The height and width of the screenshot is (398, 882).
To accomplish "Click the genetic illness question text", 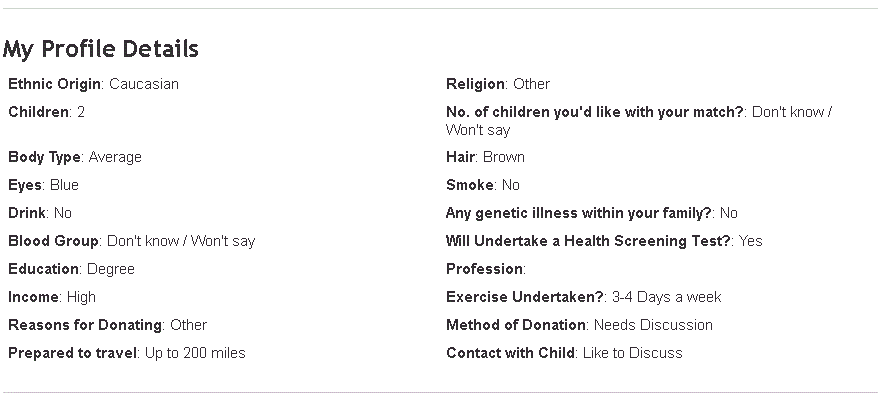I will click(579, 214).
